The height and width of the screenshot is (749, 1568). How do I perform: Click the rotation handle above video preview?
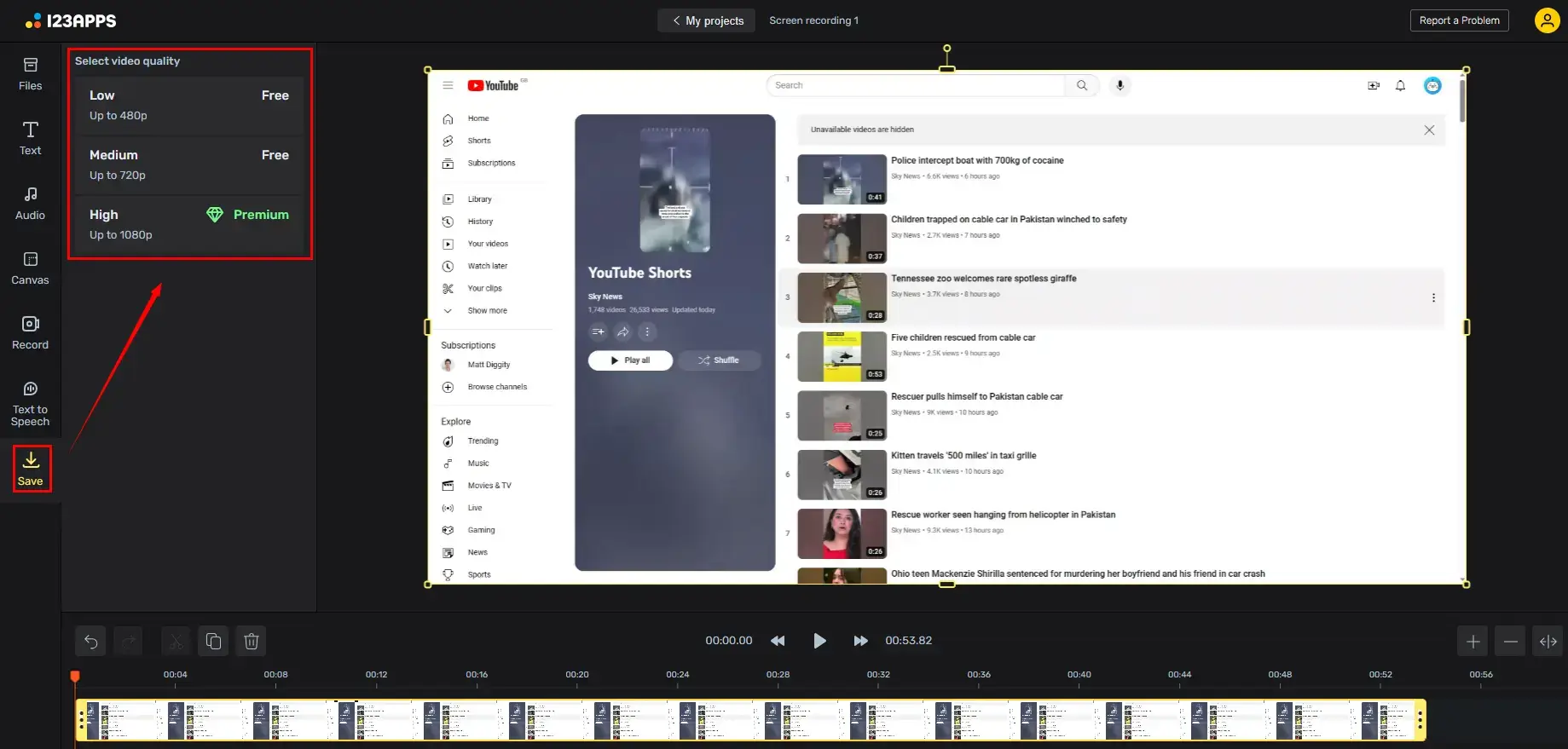pos(946,49)
